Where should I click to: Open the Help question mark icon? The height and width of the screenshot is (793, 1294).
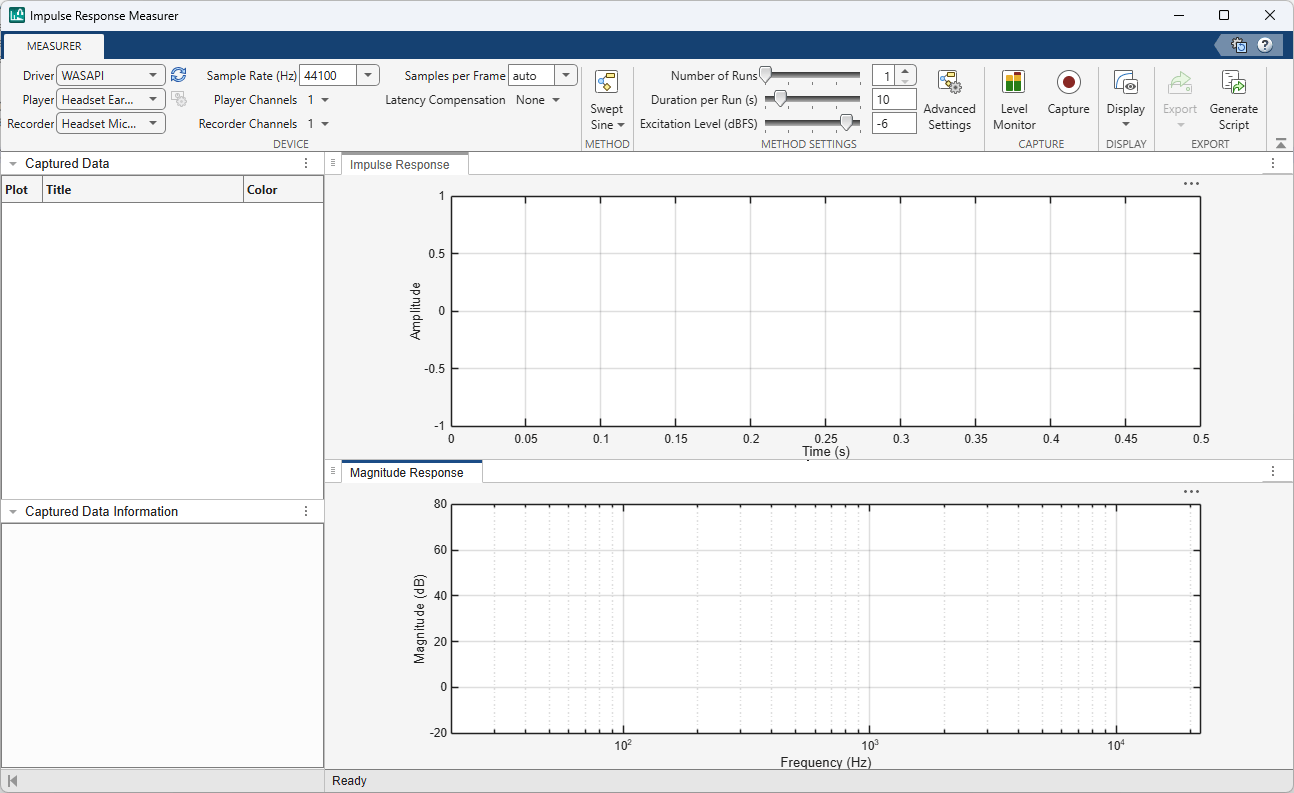[1265, 45]
